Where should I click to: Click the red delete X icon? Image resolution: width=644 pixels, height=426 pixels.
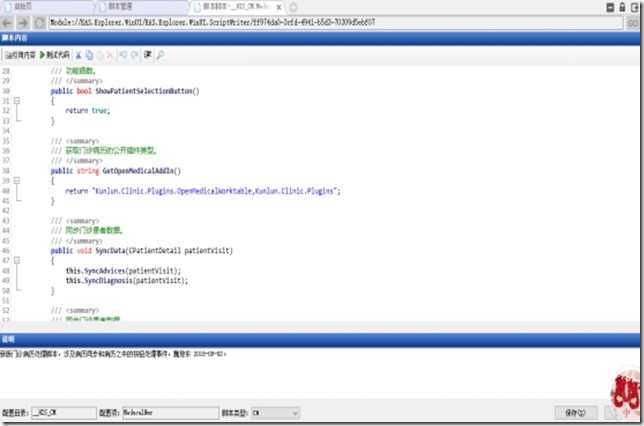tap(110, 55)
